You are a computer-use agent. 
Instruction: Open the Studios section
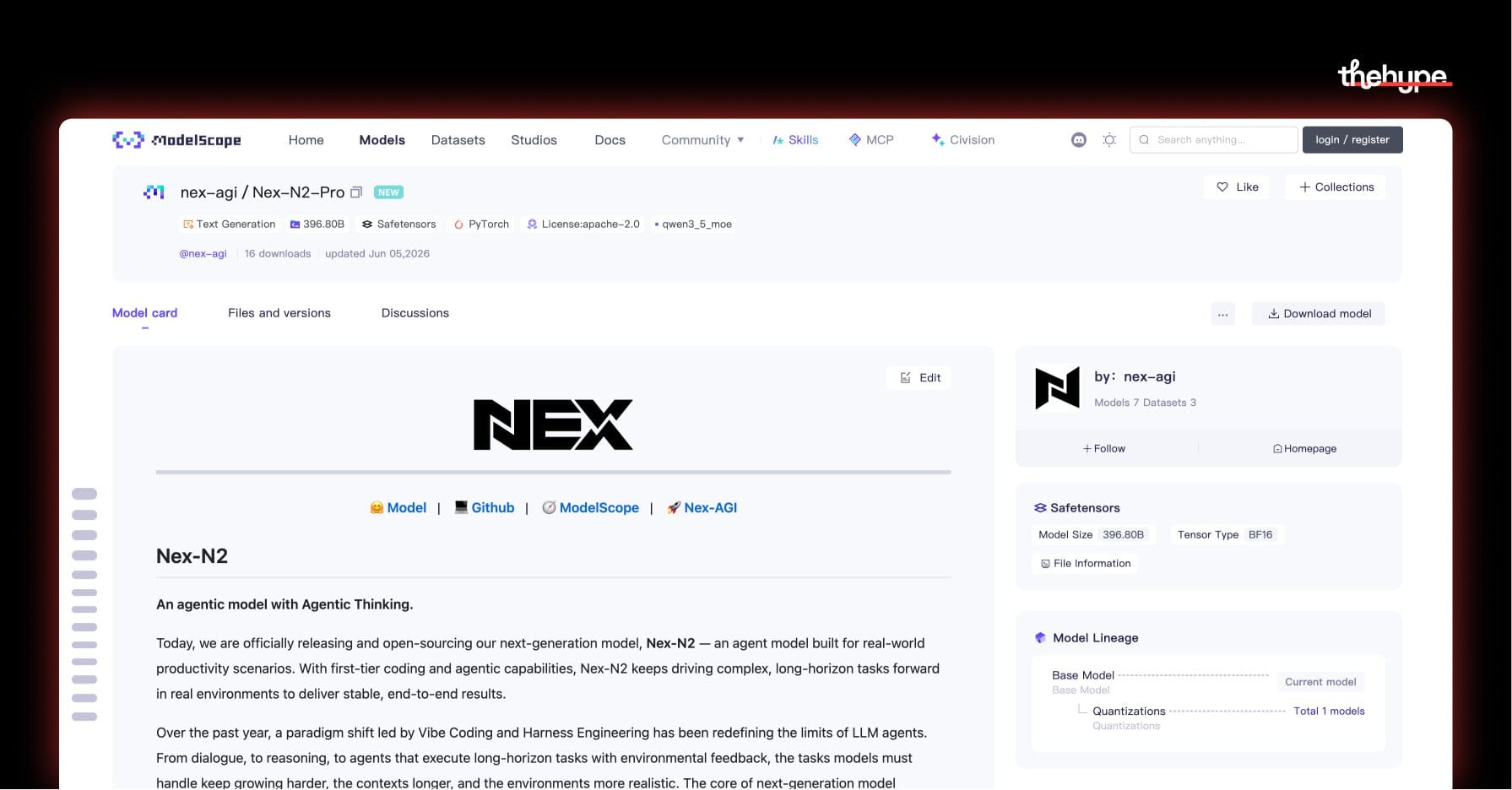tap(534, 140)
